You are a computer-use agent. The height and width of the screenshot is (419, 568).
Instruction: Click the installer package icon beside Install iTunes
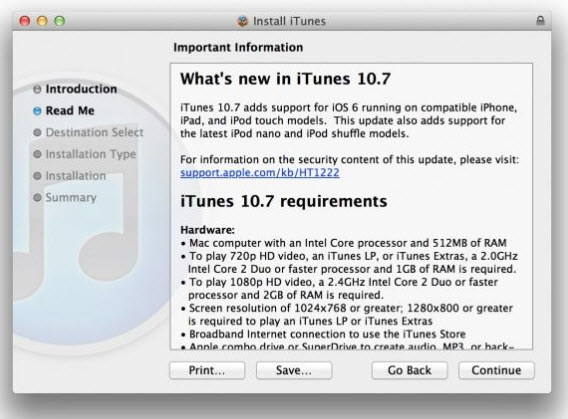pos(243,21)
